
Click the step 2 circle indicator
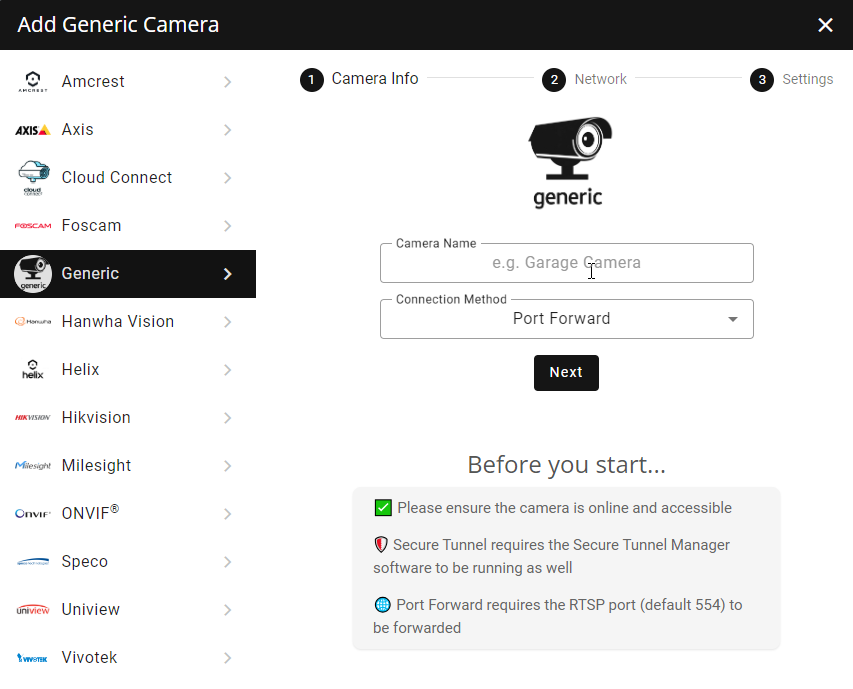point(554,80)
